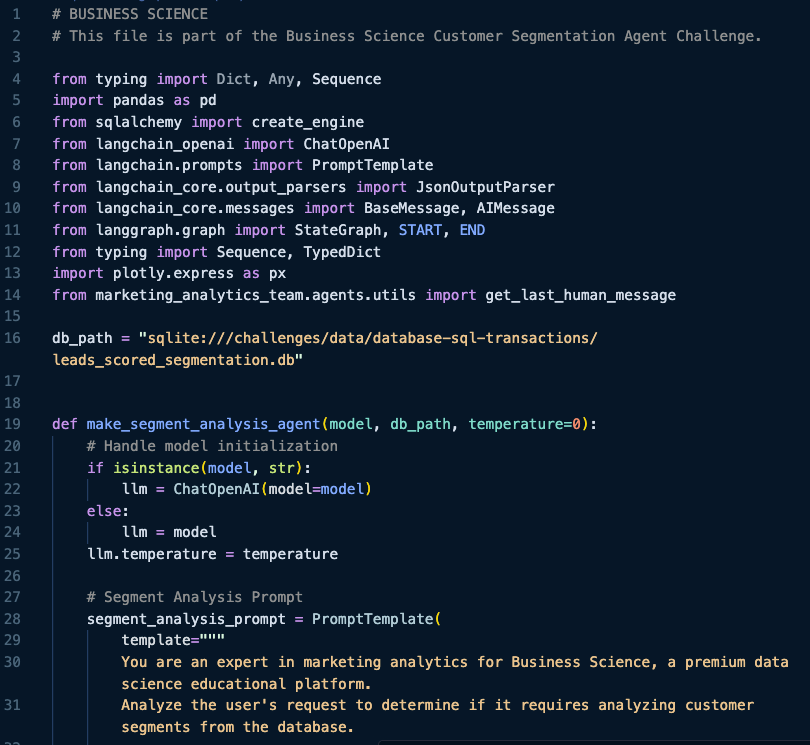This screenshot has width=810, height=745.
Task: Click function name 'make_segment_analysis_agent'
Action: 203,424
